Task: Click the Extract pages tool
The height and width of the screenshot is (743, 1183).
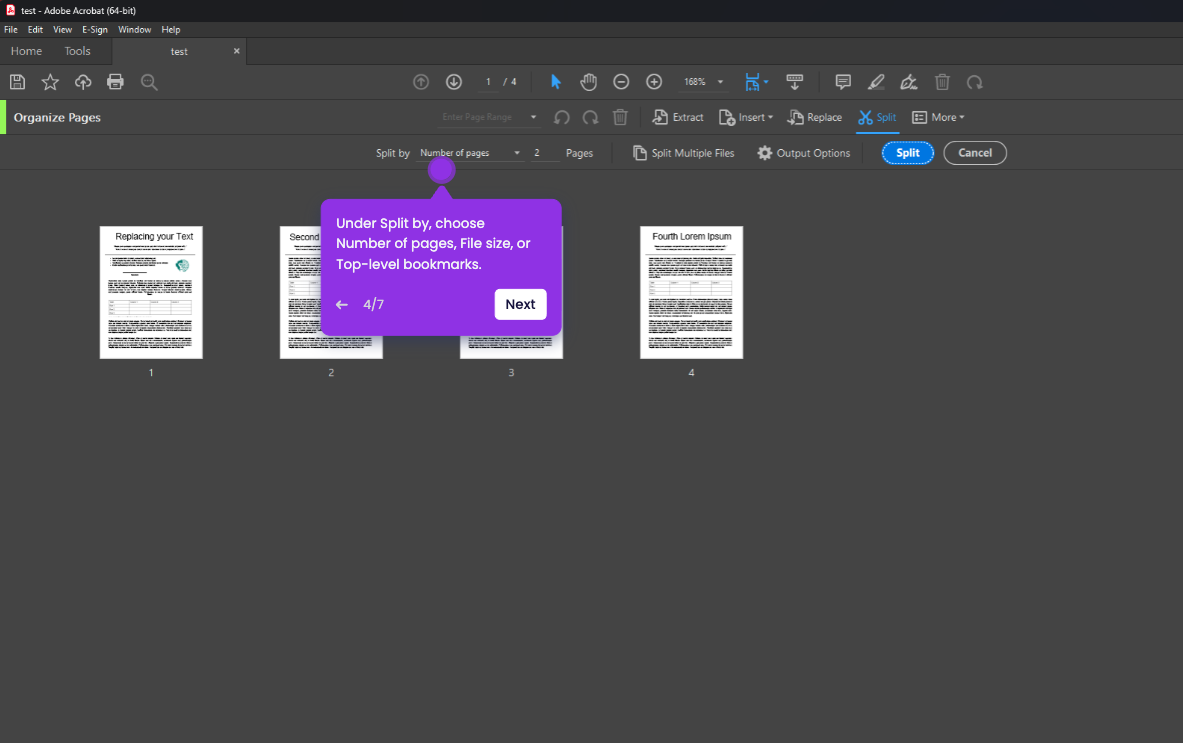Action: [x=678, y=118]
